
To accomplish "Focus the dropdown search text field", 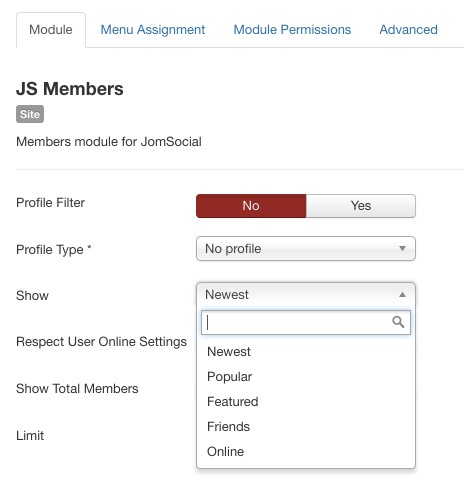I will click(x=306, y=322).
